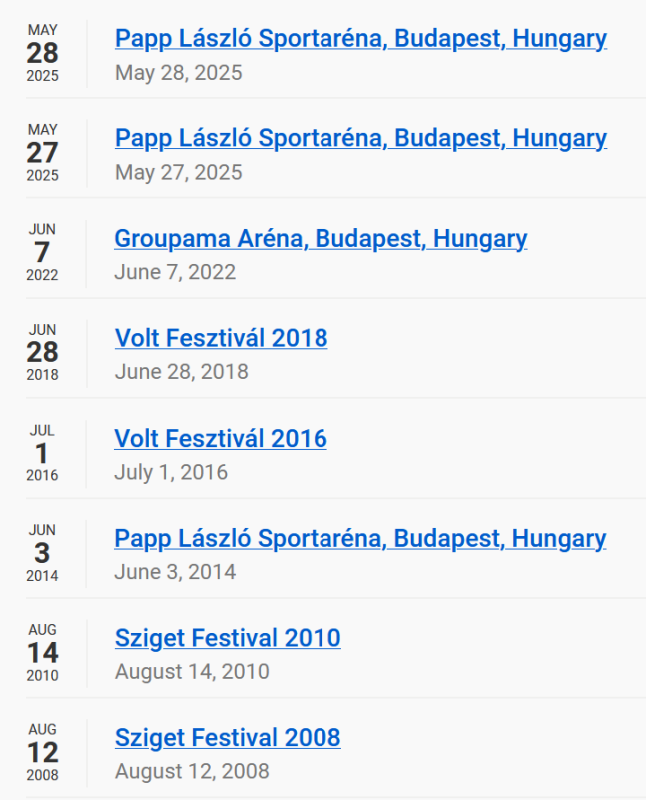This screenshot has height=800, width=646.
Task: Click the 'June 7, 2022' date text
Action: click(x=175, y=272)
